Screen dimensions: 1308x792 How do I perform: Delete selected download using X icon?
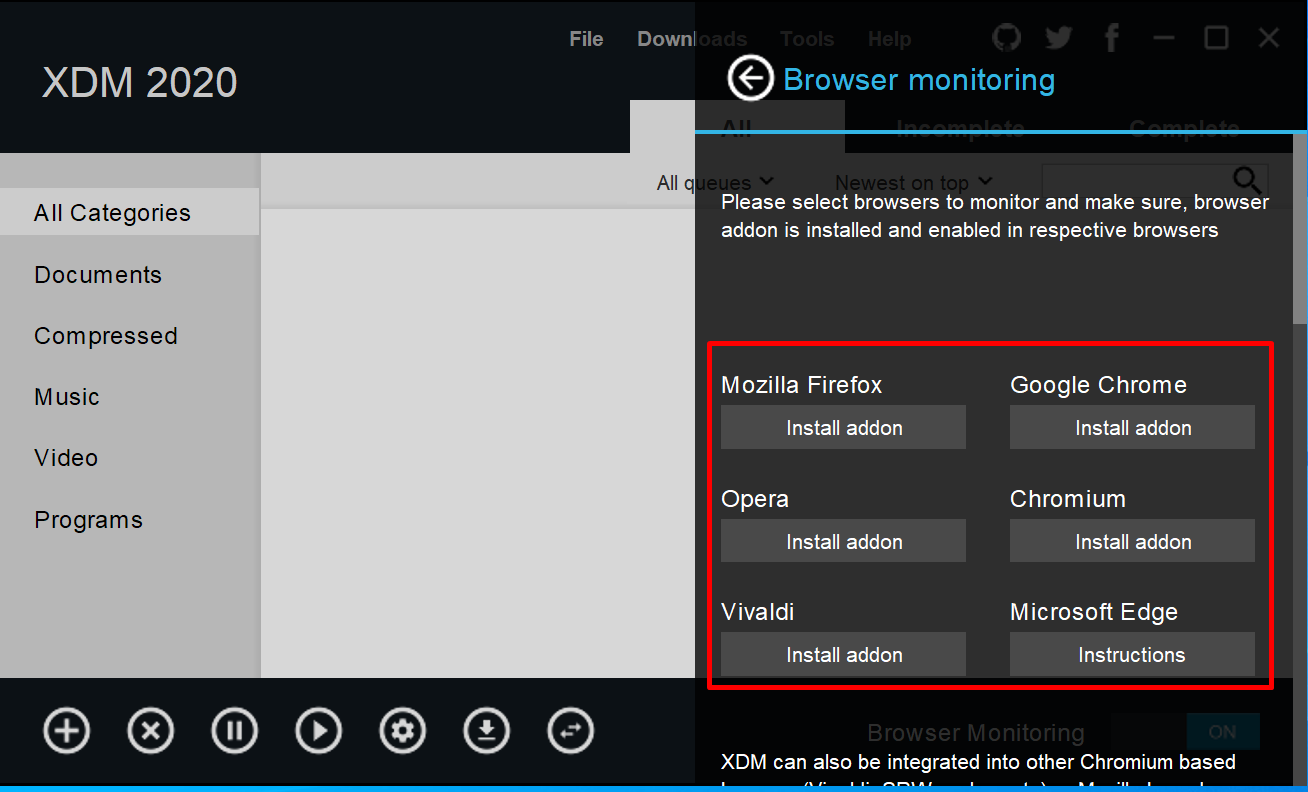[150, 730]
